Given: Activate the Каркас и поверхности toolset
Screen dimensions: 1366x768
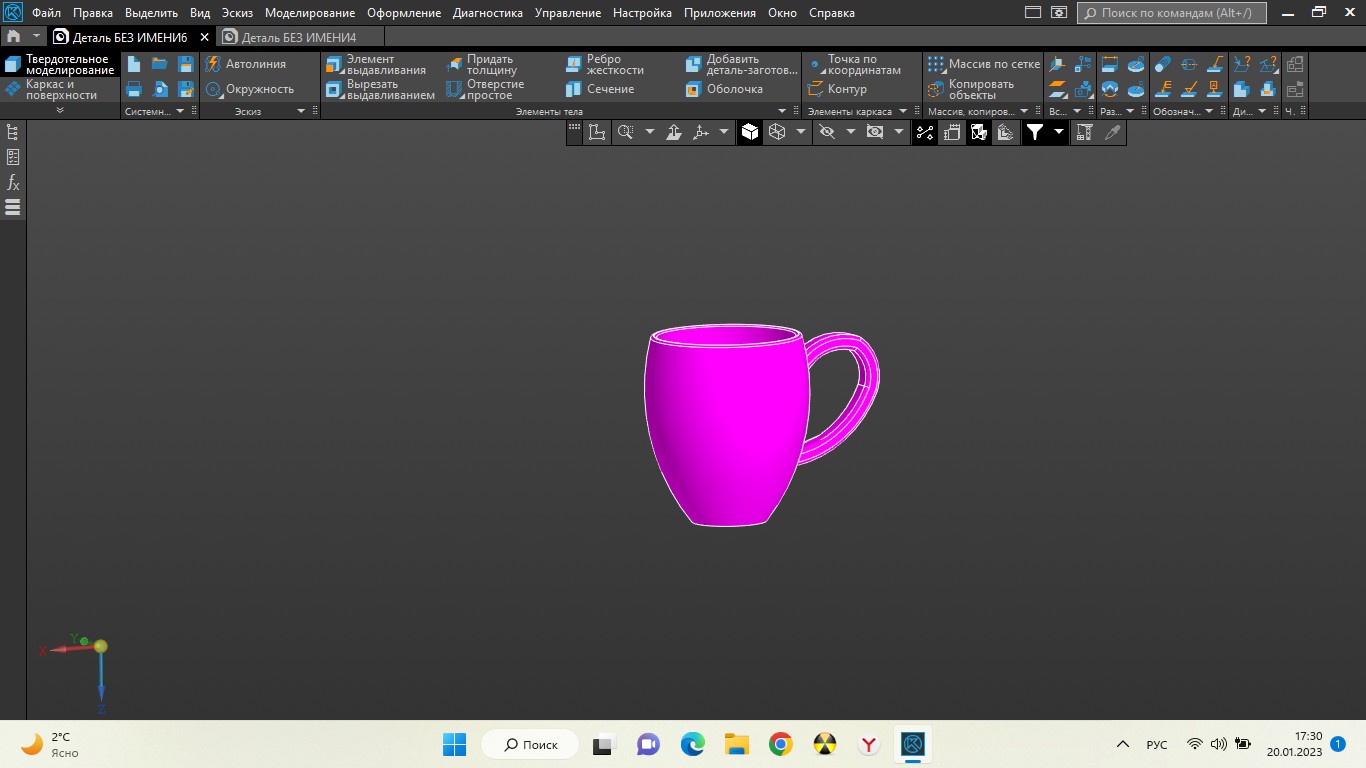Looking at the screenshot, I should tap(60, 90).
